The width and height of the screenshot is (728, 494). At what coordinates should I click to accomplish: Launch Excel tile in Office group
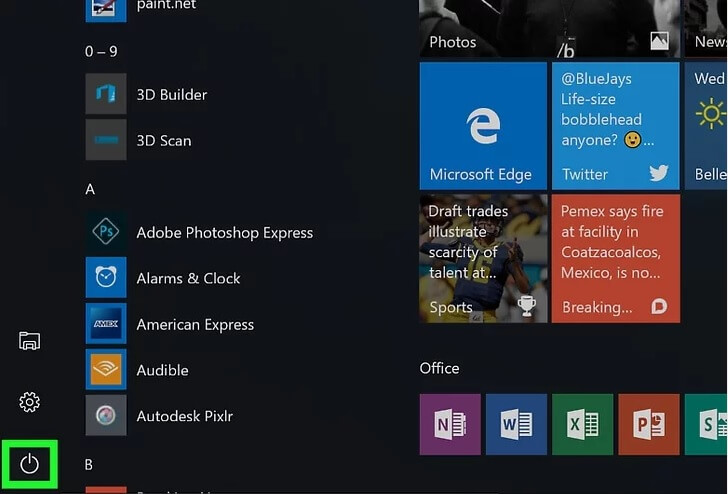click(583, 424)
